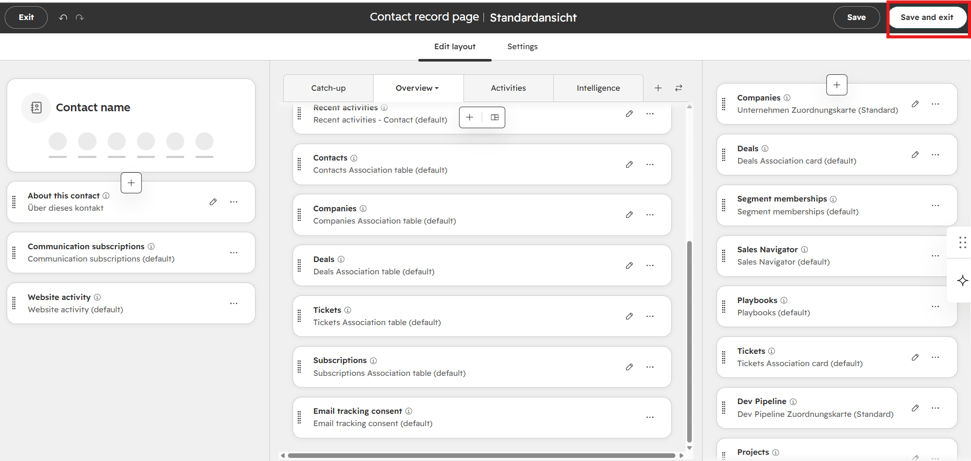Edit the Contacts Association table card
Viewport: 971px width, 461px height.
(629, 165)
